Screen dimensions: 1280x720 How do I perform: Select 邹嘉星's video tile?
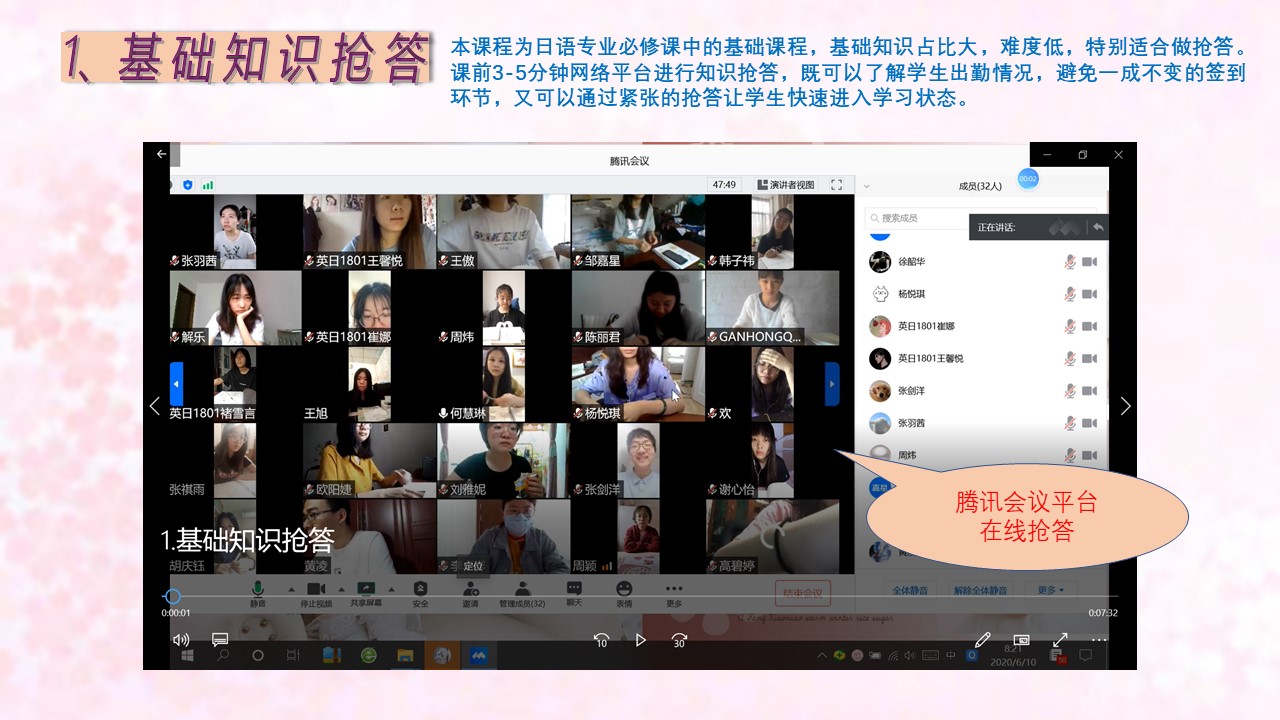coord(637,232)
